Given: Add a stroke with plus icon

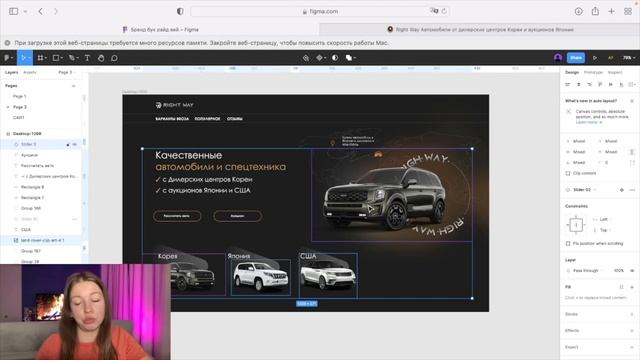Looking at the screenshot, I should (632, 314).
